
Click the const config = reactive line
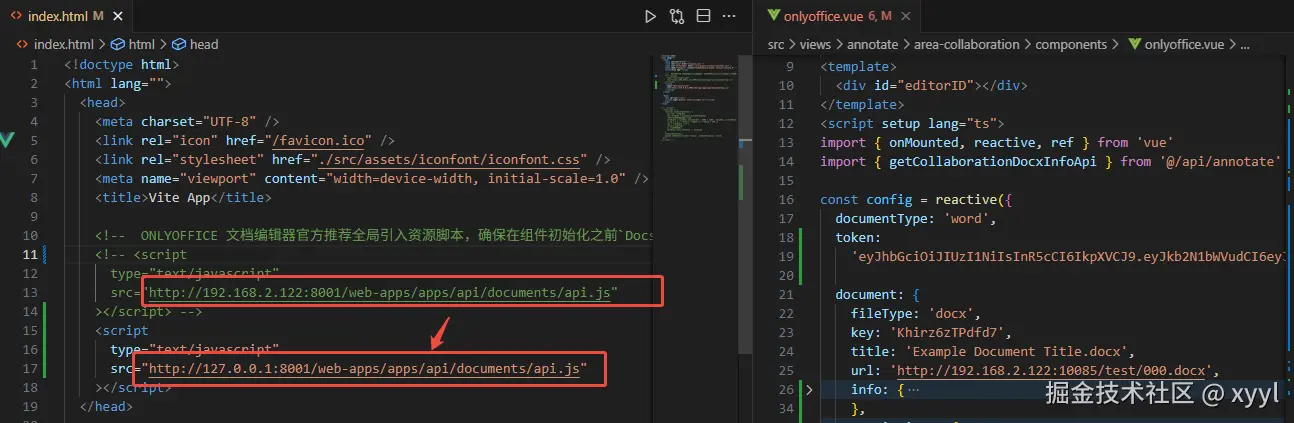917,199
